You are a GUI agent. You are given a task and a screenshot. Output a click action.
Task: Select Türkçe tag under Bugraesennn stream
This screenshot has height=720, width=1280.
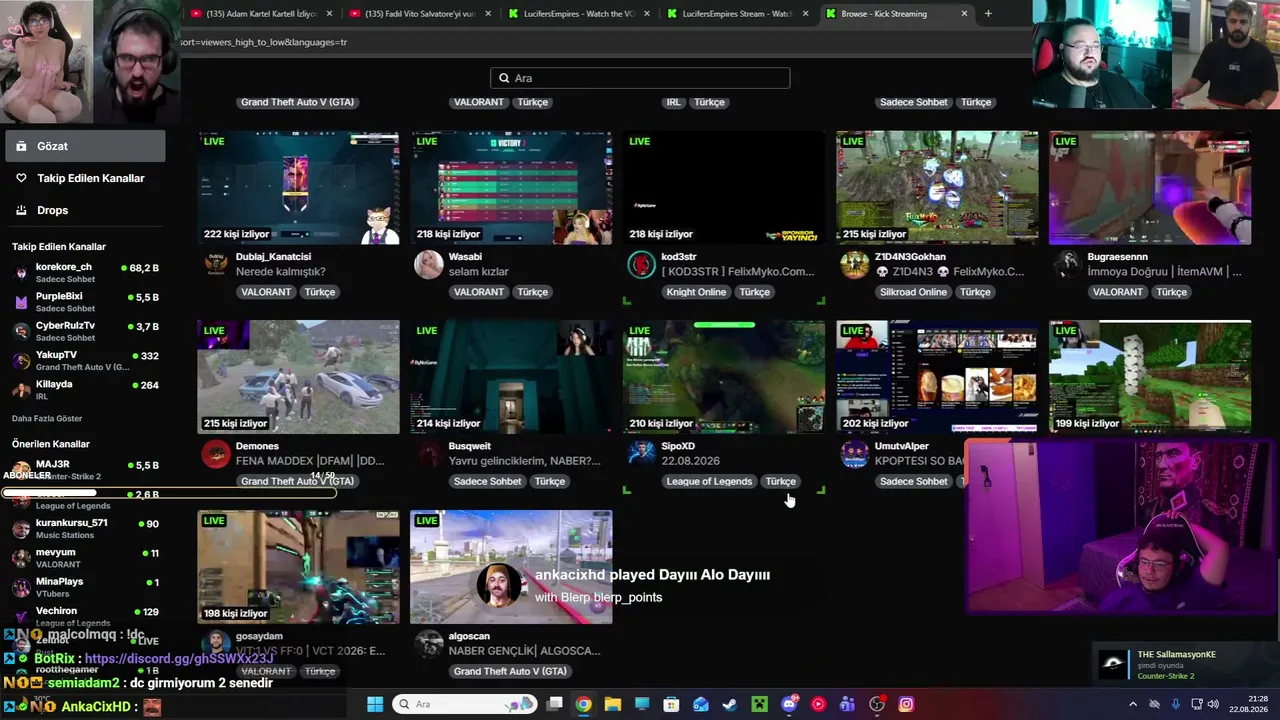[1171, 292]
